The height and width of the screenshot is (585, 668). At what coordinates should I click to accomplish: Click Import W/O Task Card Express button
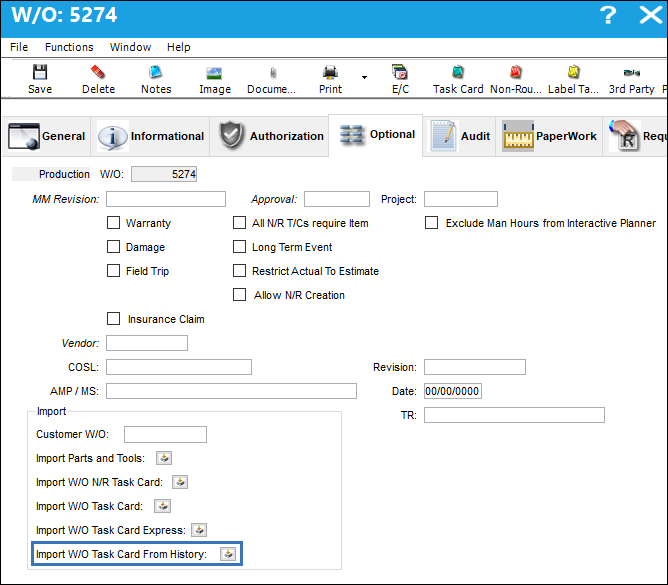(x=199, y=530)
